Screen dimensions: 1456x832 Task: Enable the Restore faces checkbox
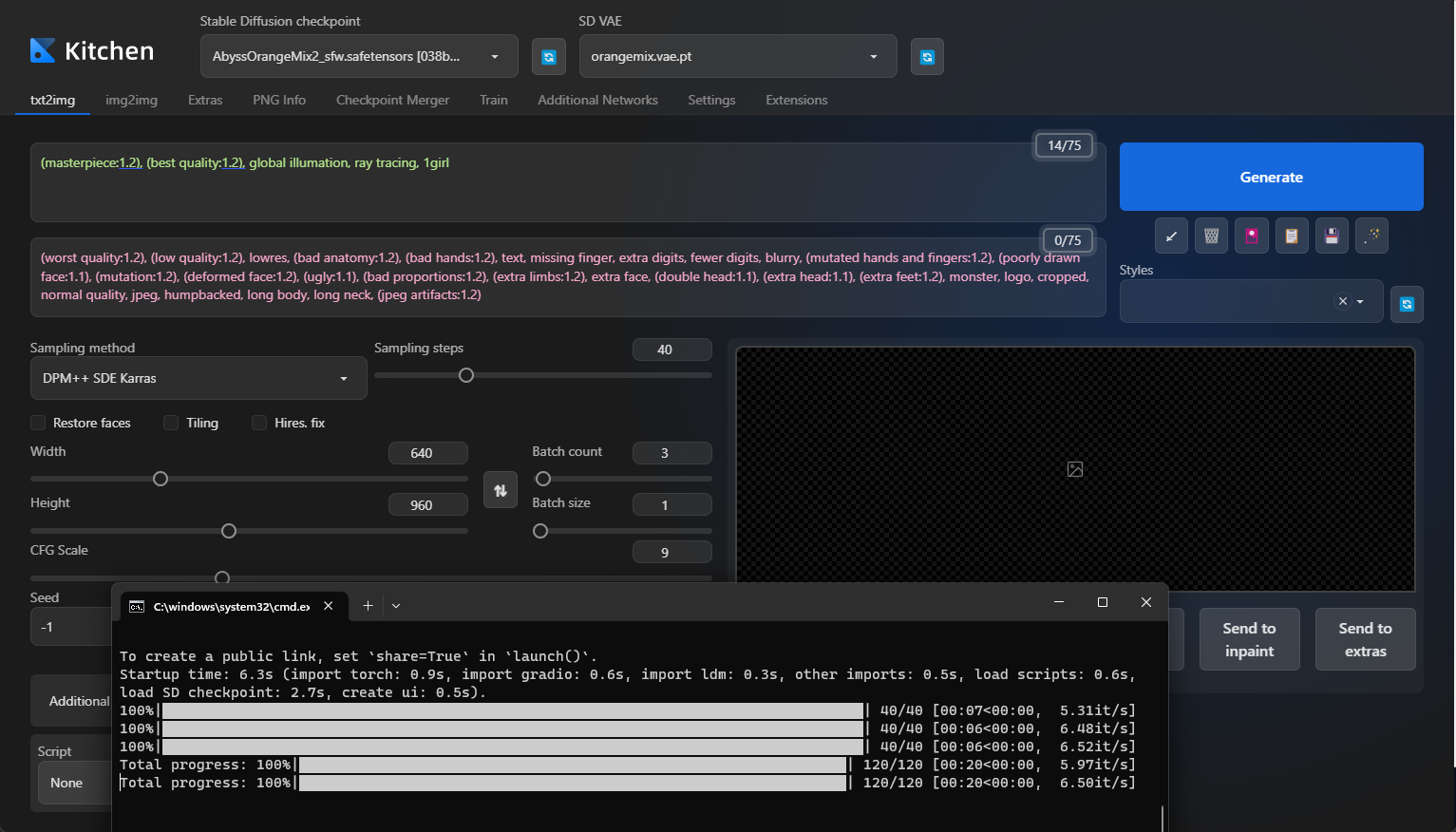[38, 423]
